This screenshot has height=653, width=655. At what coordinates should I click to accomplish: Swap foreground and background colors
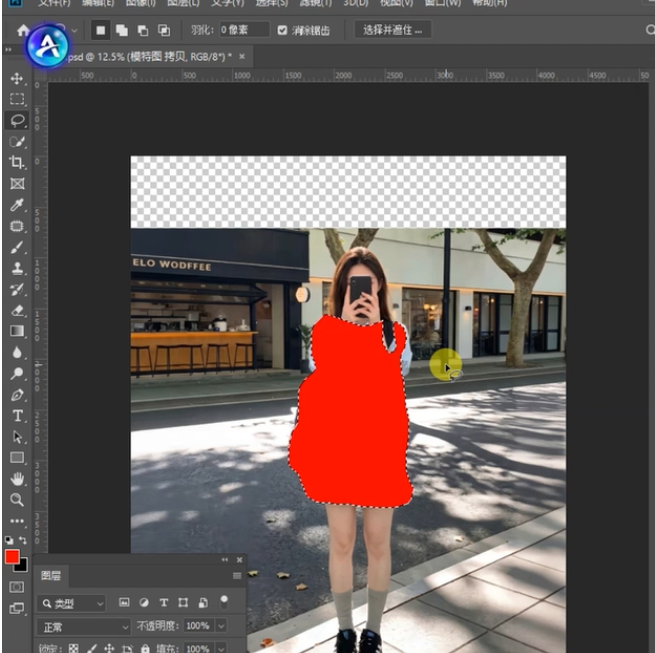[23, 540]
